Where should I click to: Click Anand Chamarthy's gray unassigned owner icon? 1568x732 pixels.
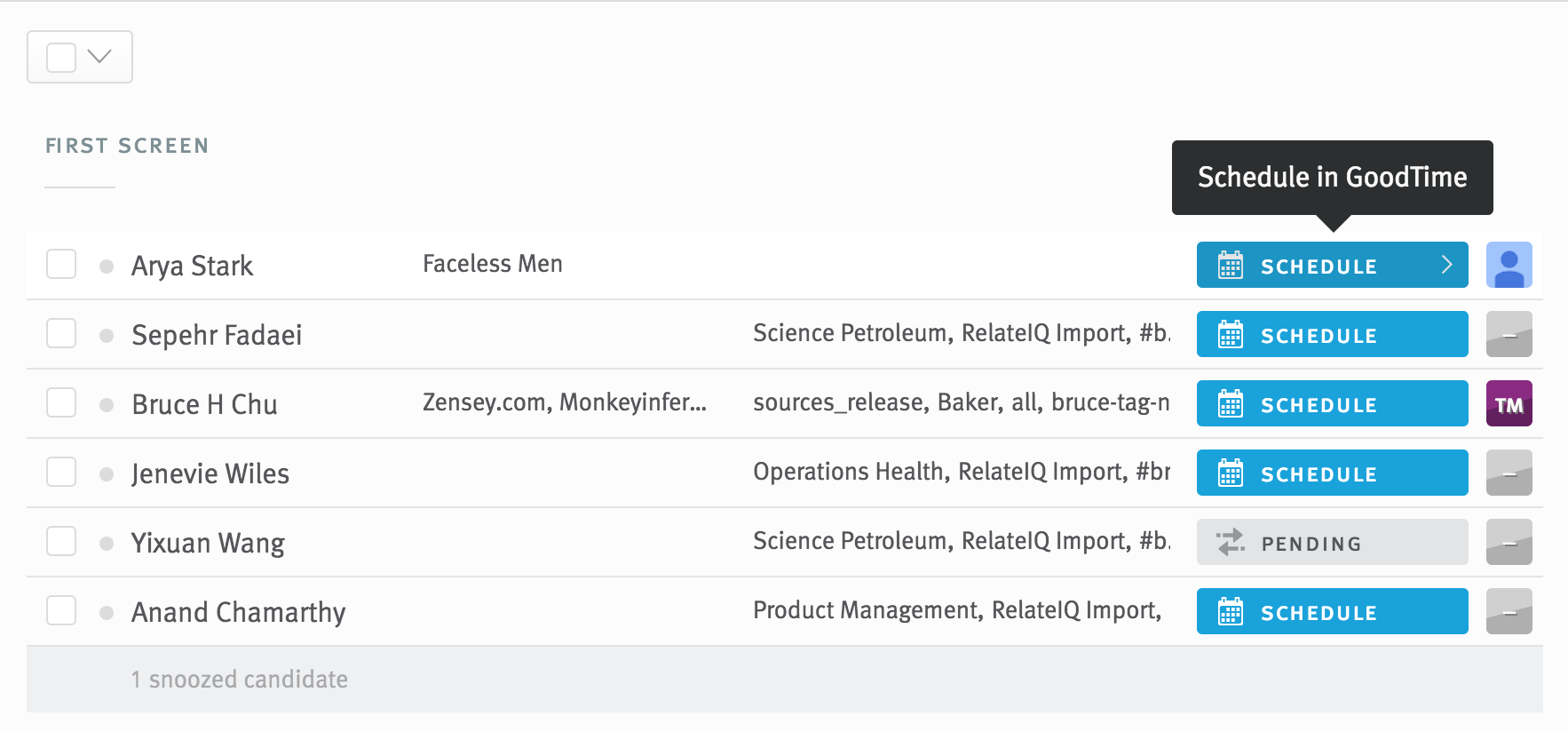pos(1509,611)
